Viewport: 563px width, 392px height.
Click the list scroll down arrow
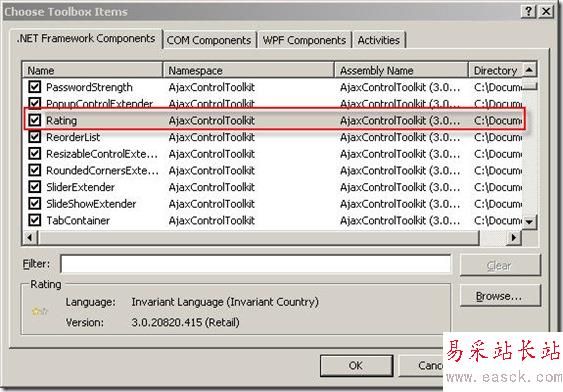(530, 221)
